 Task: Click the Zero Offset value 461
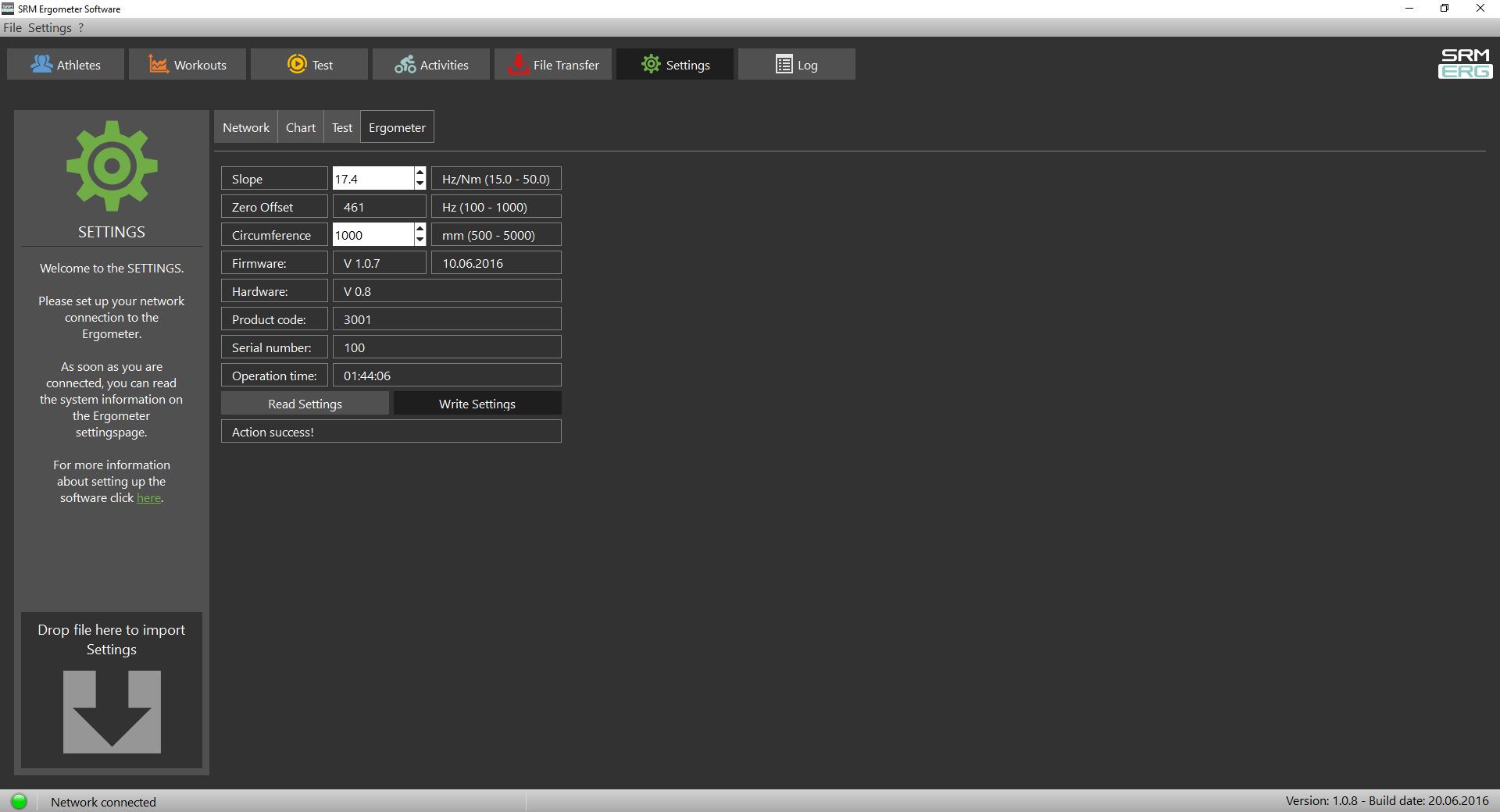[x=380, y=207]
